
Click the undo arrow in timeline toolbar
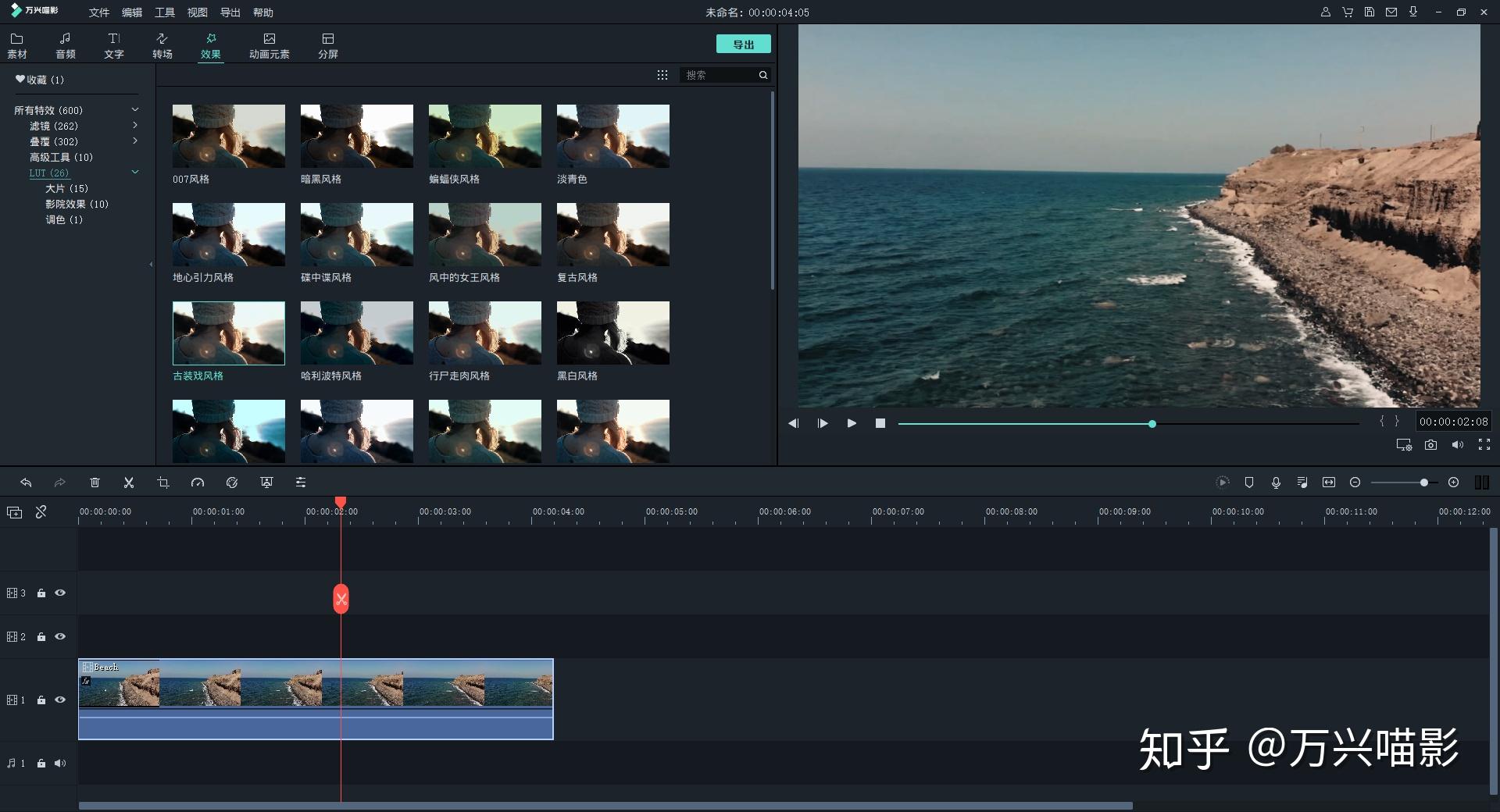point(26,483)
